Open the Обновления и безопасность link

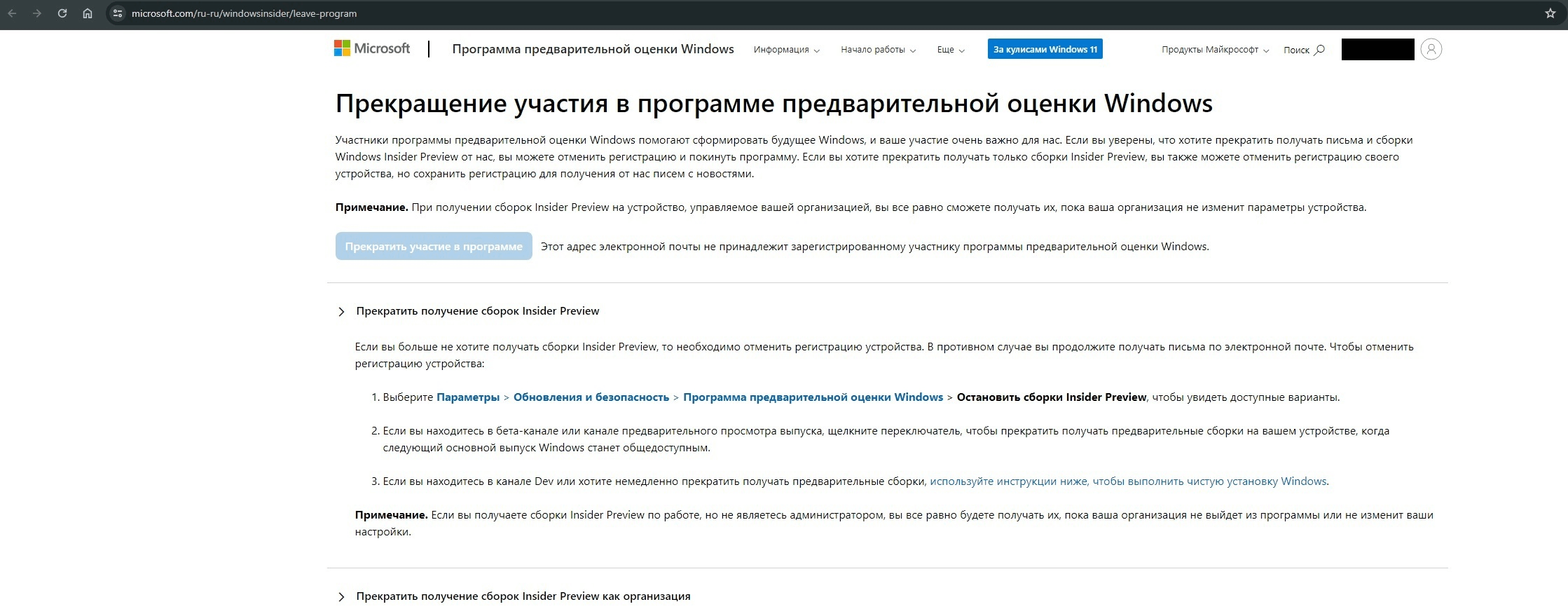(x=591, y=397)
